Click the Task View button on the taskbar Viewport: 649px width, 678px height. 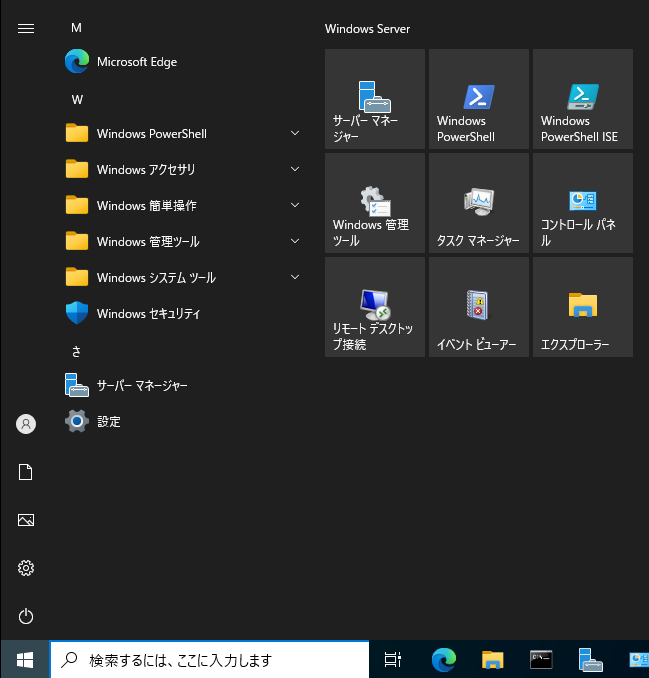[x=393, y=660]
